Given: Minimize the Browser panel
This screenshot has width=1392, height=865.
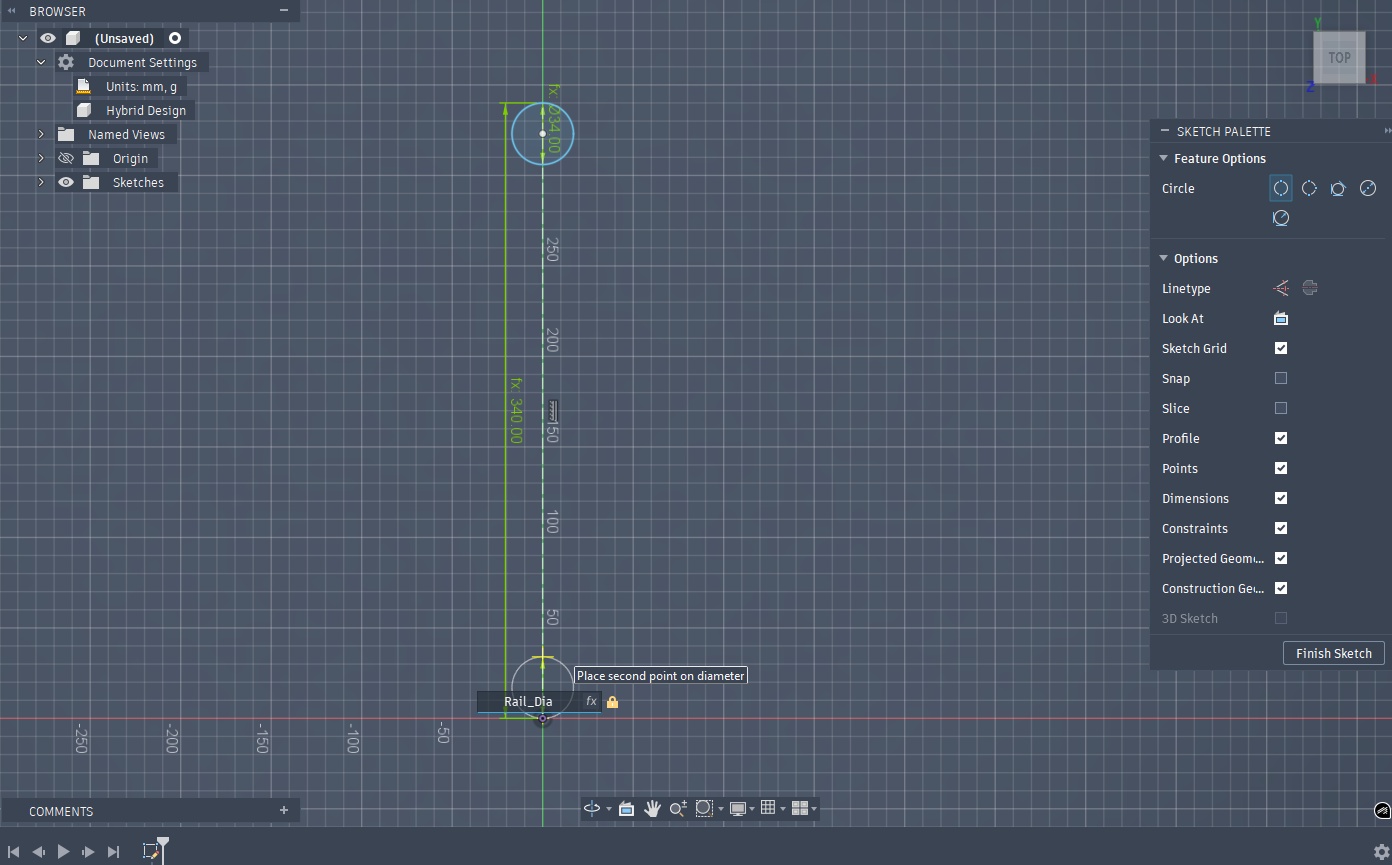Looking at the screenshot, I should 284,10.
